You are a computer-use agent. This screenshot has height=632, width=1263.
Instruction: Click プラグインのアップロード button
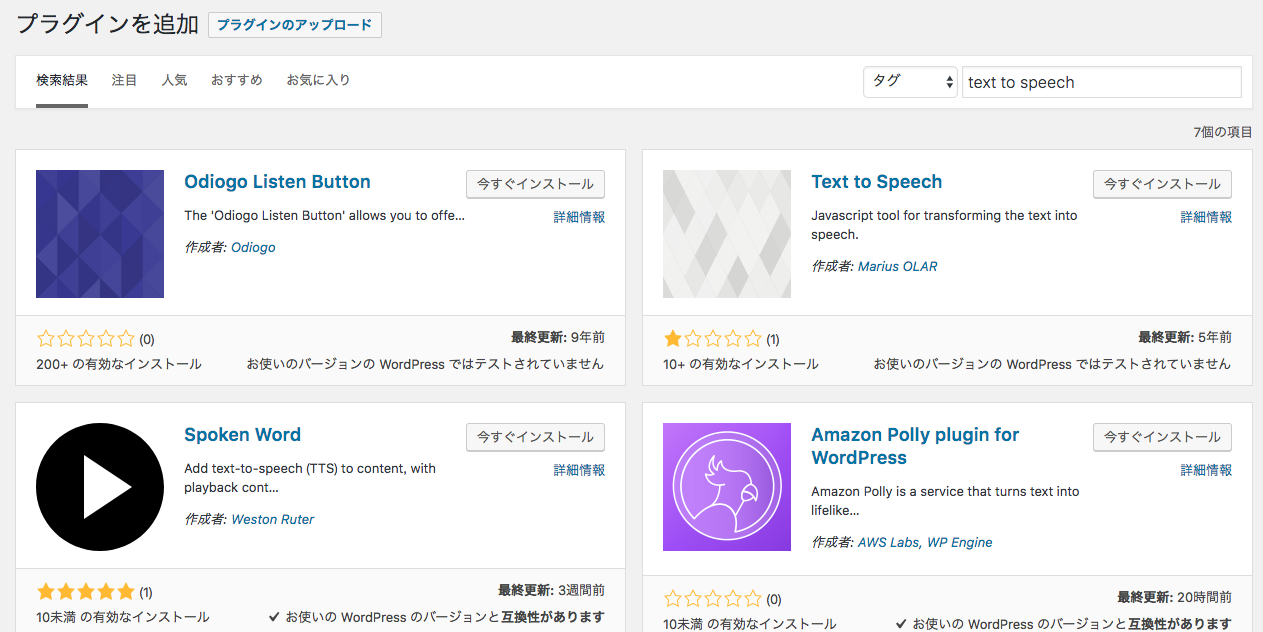[x=295, y=25]
